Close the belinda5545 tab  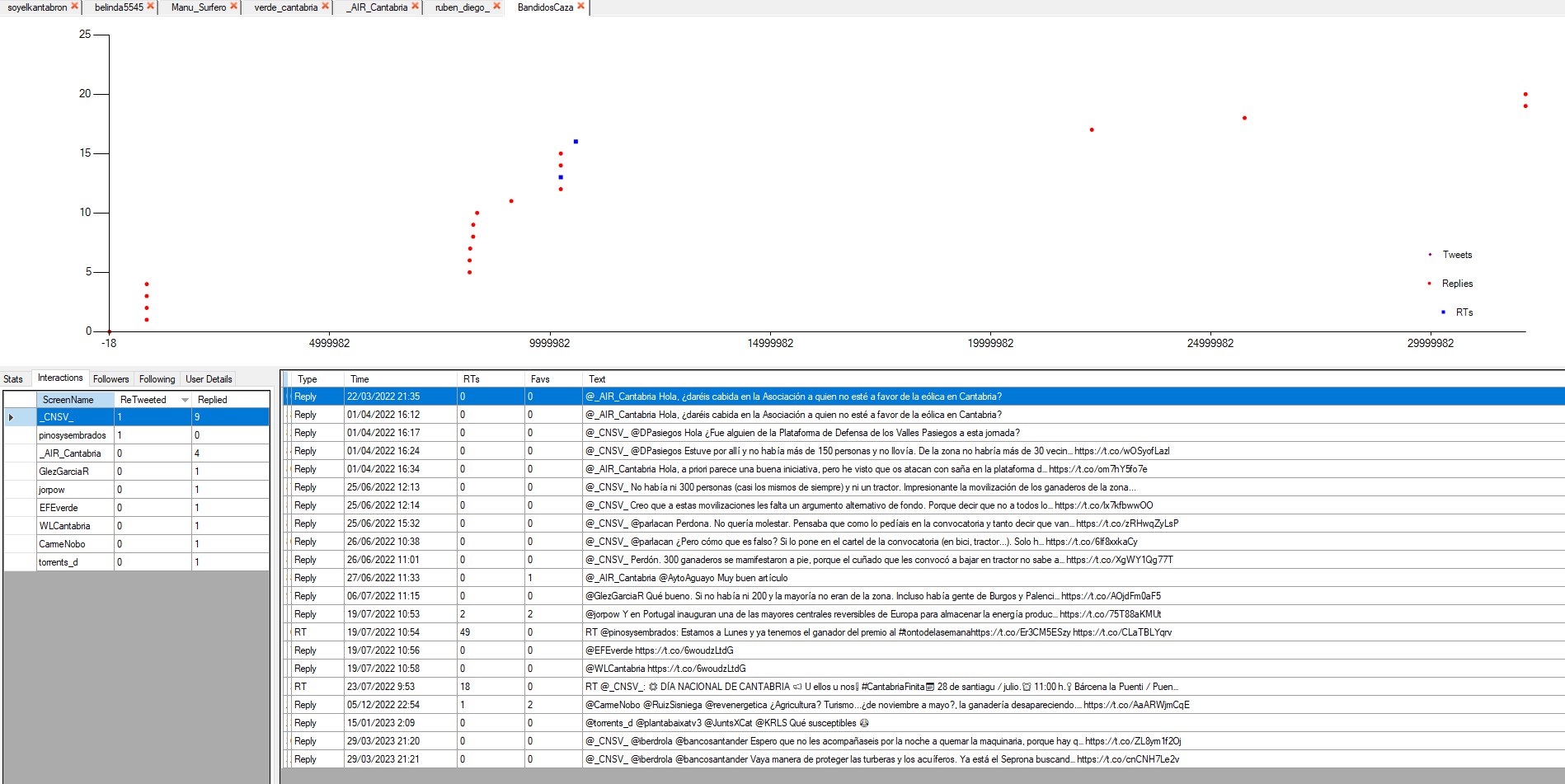point(150,7)
